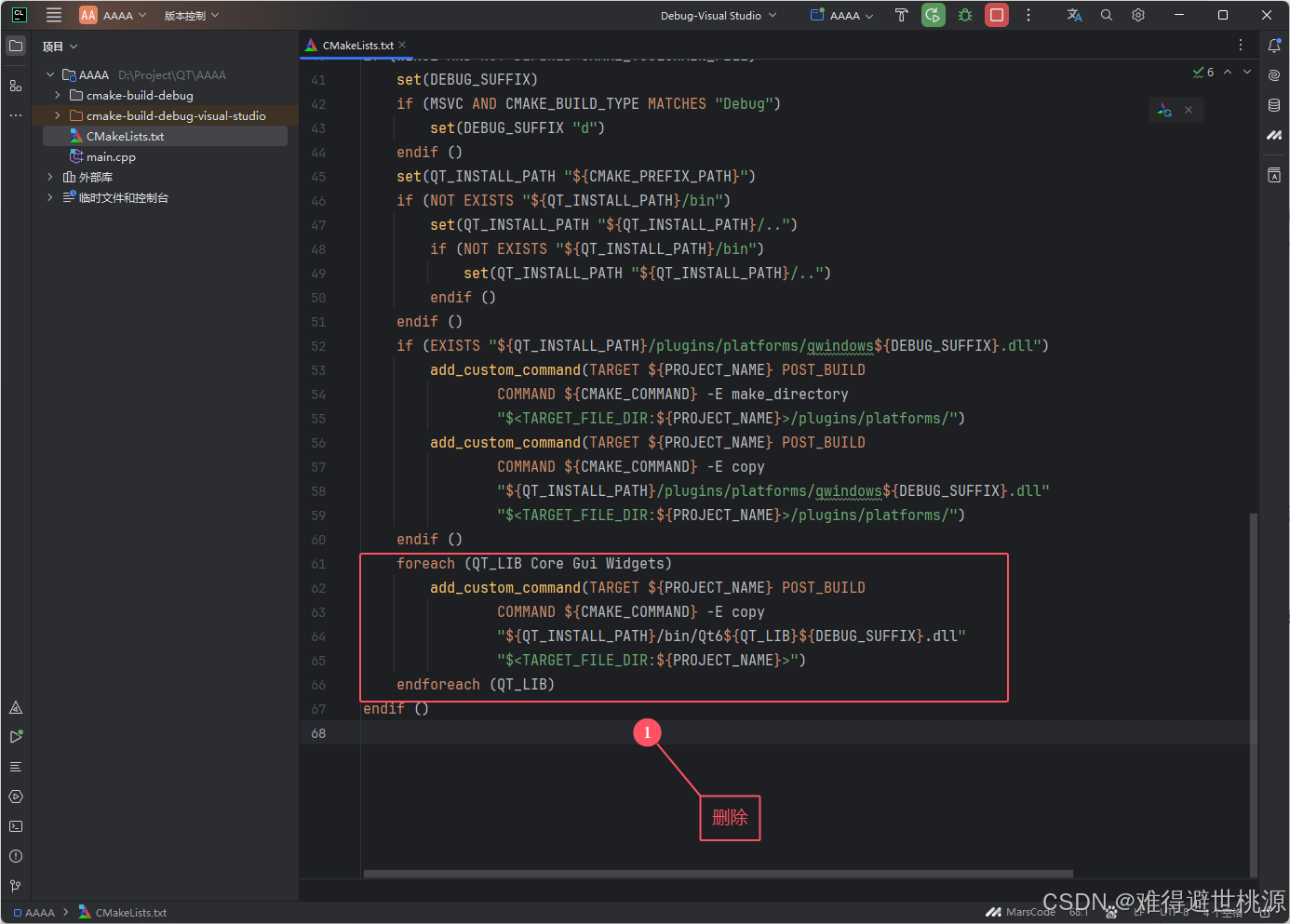Open the MarsCode tool window icon
The width and height of the screenshot is (1290, 924).
click(x=1274, y=135)
